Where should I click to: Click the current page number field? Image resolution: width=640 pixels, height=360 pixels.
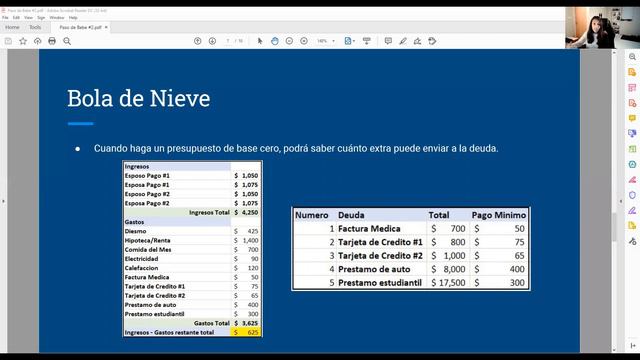(228, 41)
